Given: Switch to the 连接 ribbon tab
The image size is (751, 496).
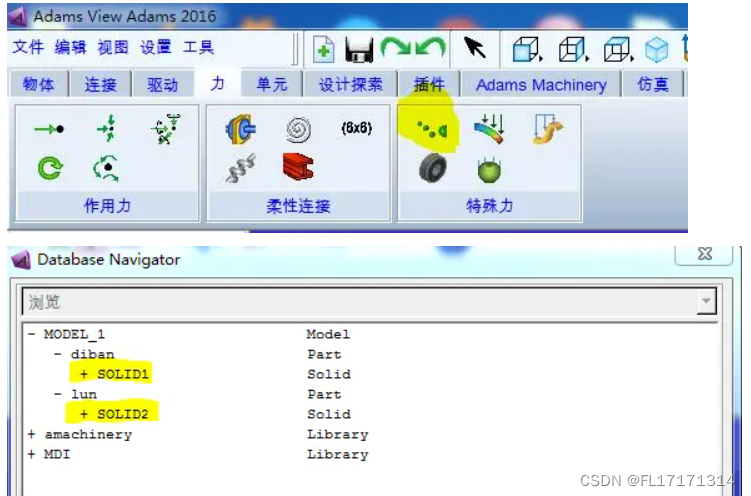Looking at the screenshot, I should pos(100,85).
